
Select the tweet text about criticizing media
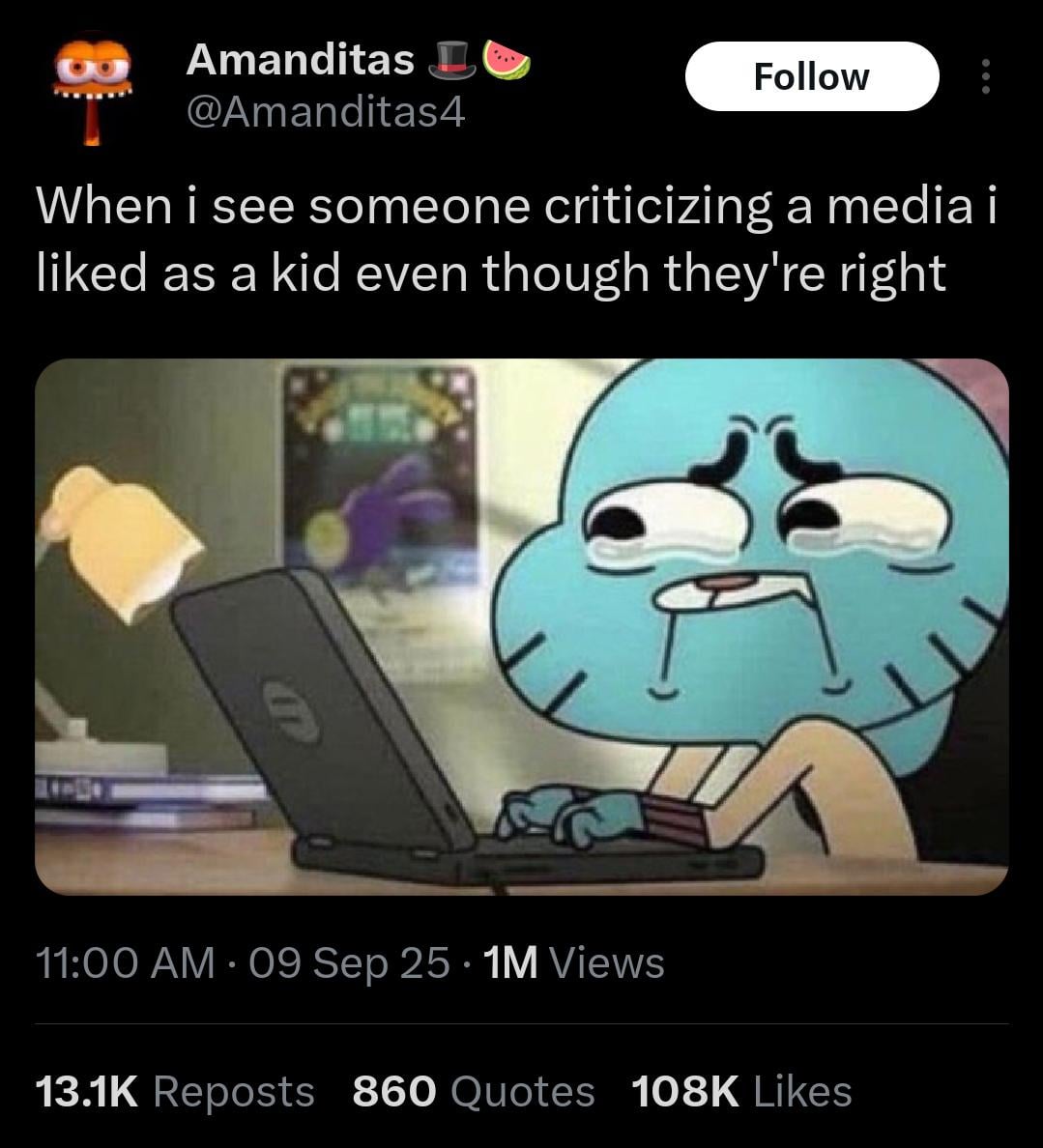coord(516,239)
